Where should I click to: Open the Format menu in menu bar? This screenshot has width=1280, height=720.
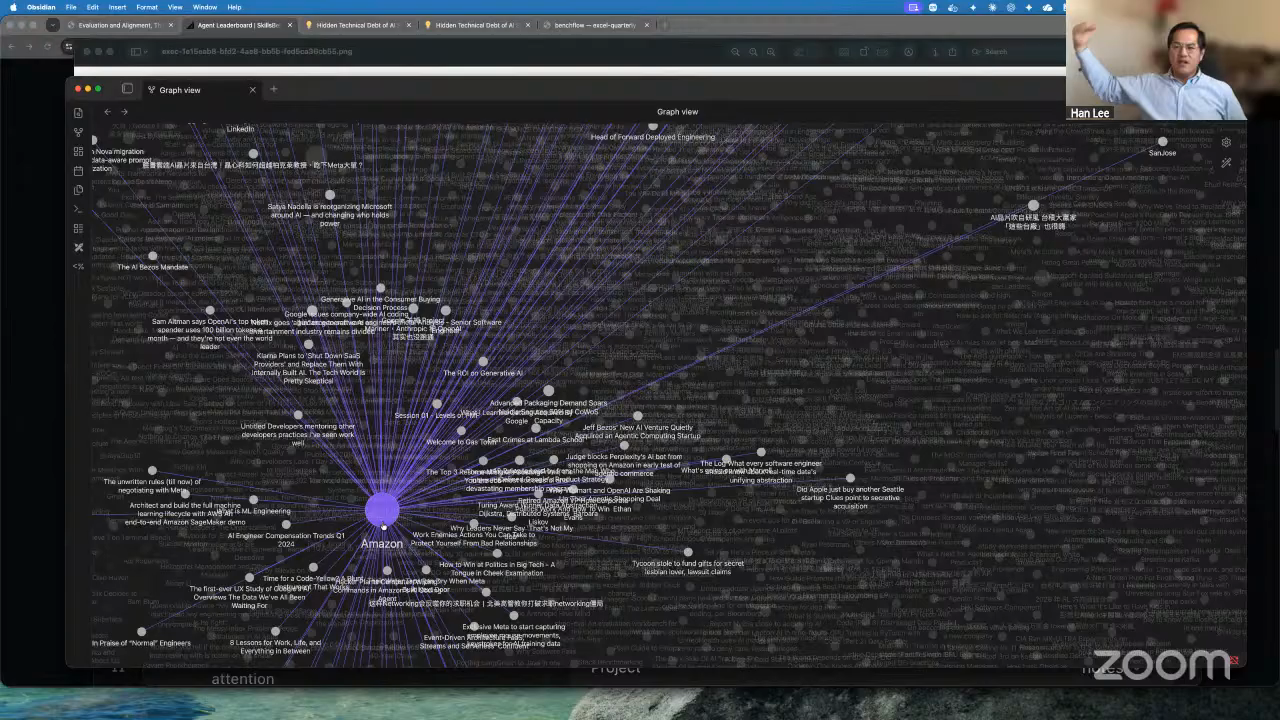(x=147, y=7)
